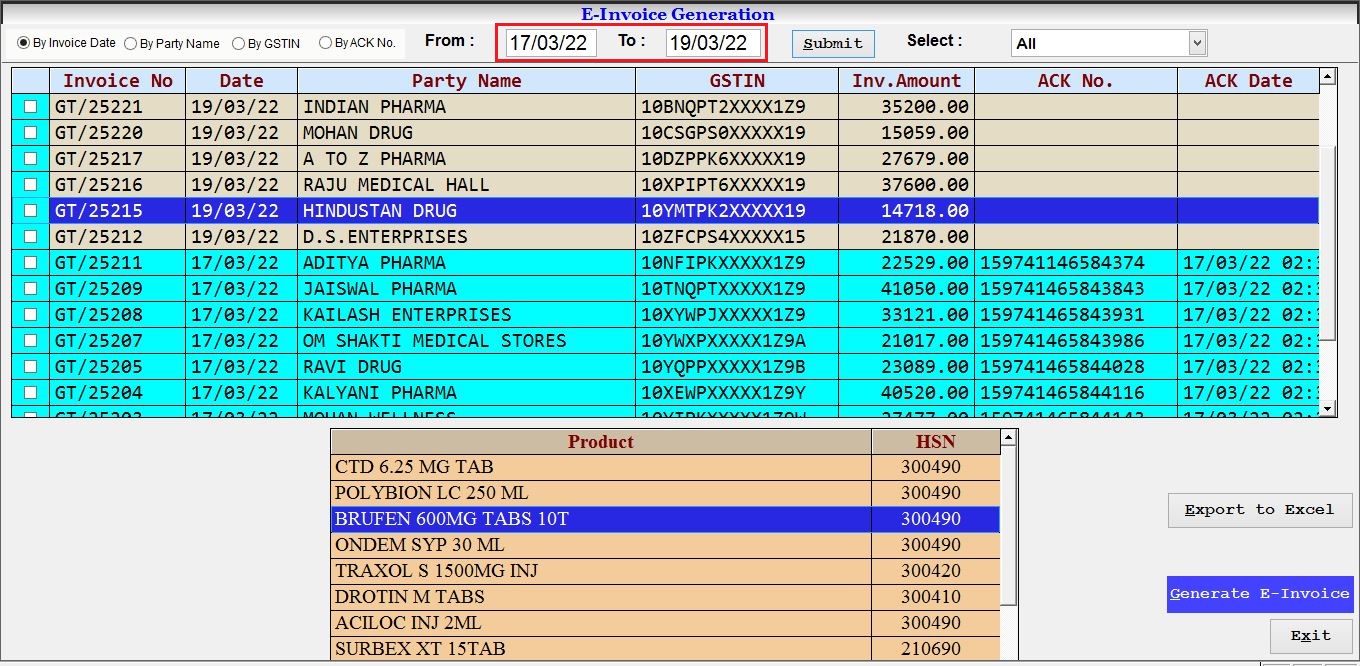The width and height of the screenshot is (1360, 666).
Task: Tick checkbox for invoice GT/25212
Action: point(31,236)
